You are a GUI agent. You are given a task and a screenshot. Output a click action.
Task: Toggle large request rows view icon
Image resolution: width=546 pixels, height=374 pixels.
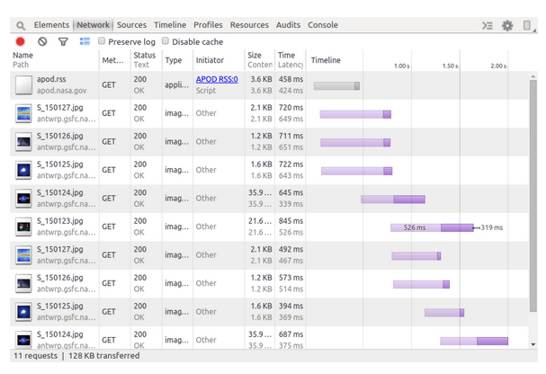point(85,42)
